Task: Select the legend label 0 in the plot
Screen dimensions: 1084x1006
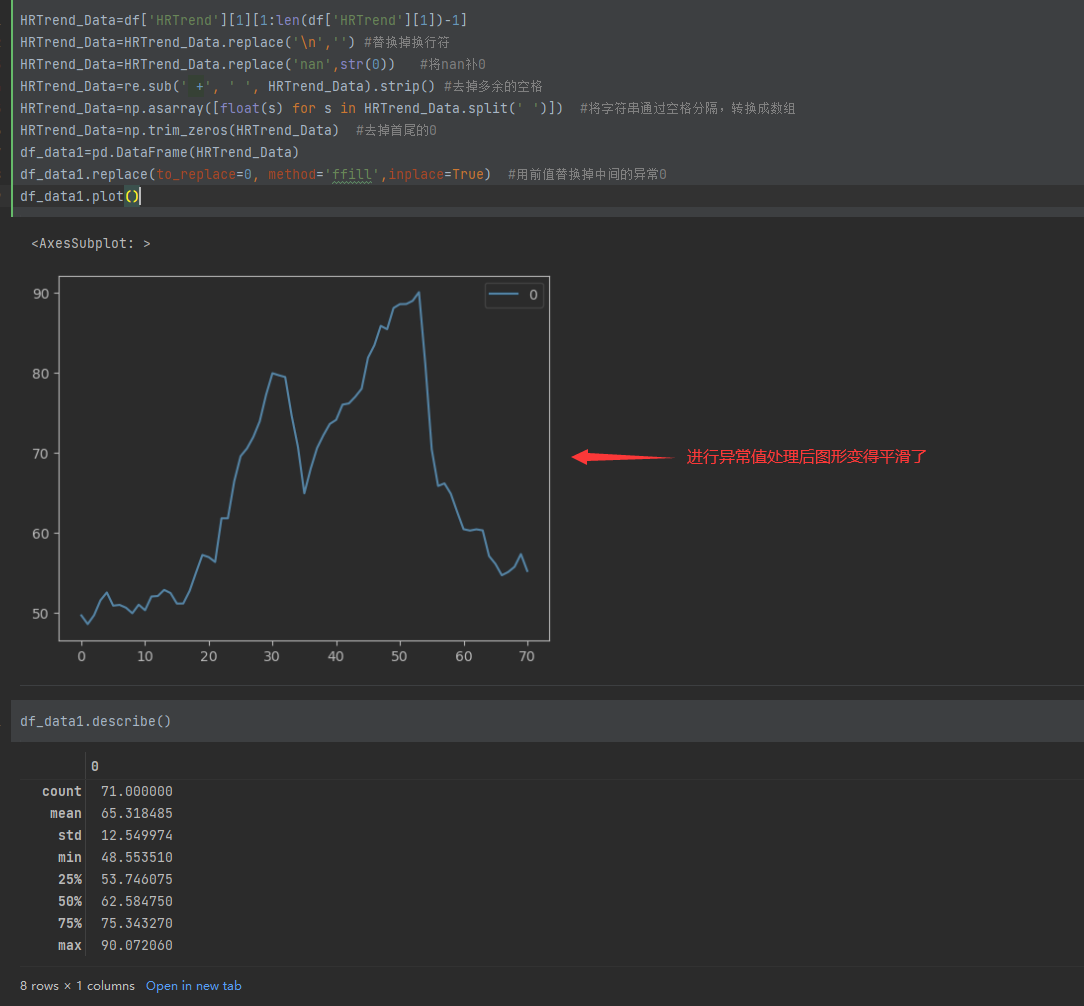Action: [x=533, y=295]
